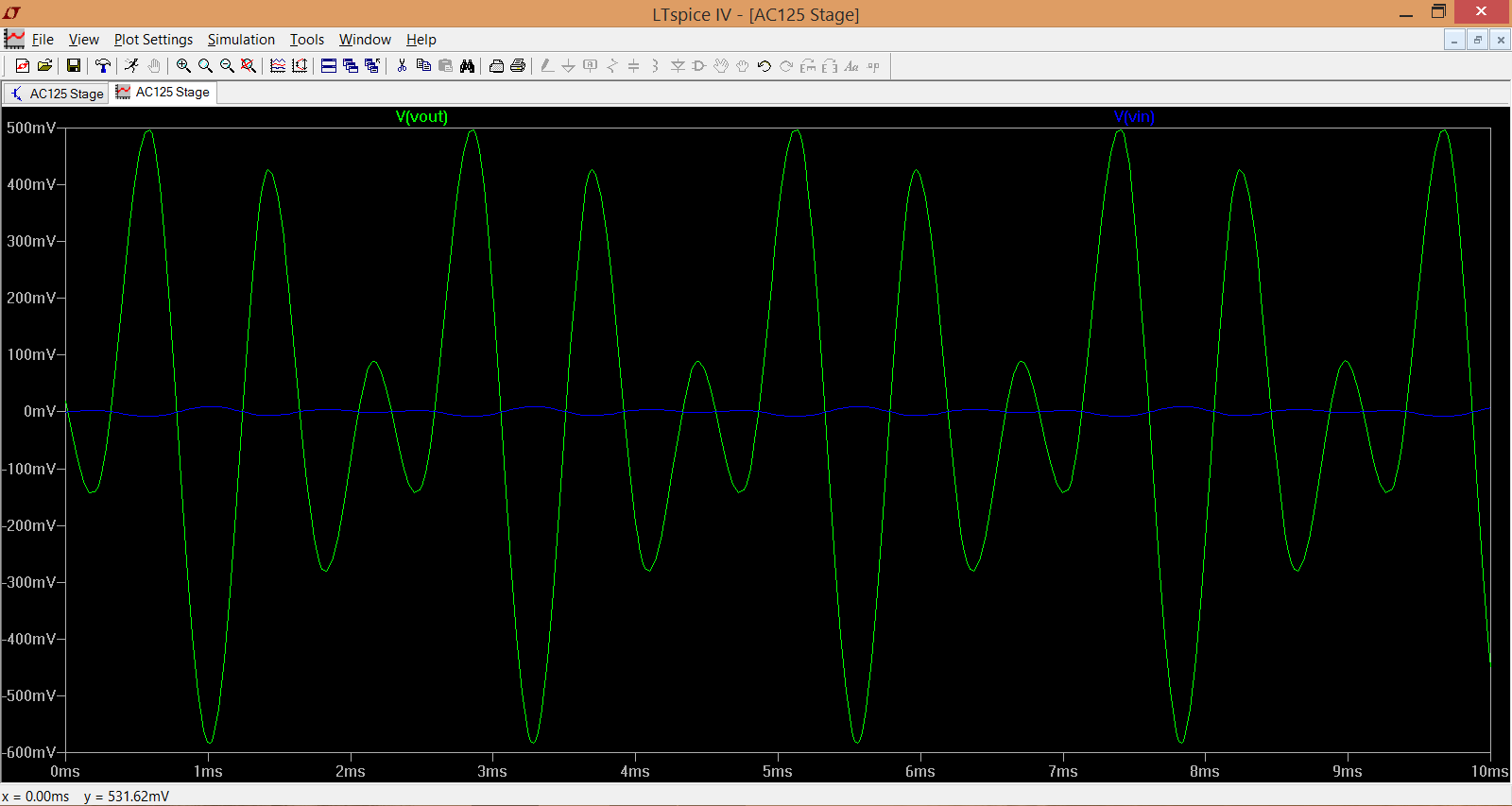This screenshot has width=1512, height=806.
Task: Select the Diode placement tool
Action: (x=678, y=65)
